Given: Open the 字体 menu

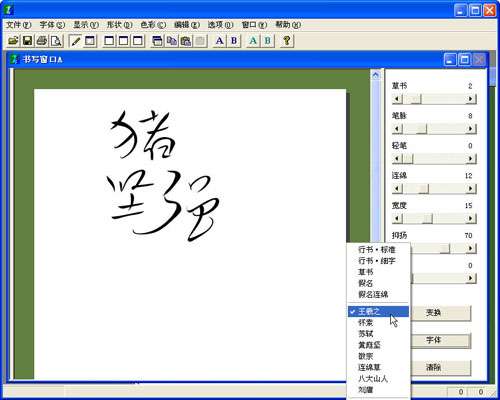Looking at the screenshot, I should pos(52,25).
